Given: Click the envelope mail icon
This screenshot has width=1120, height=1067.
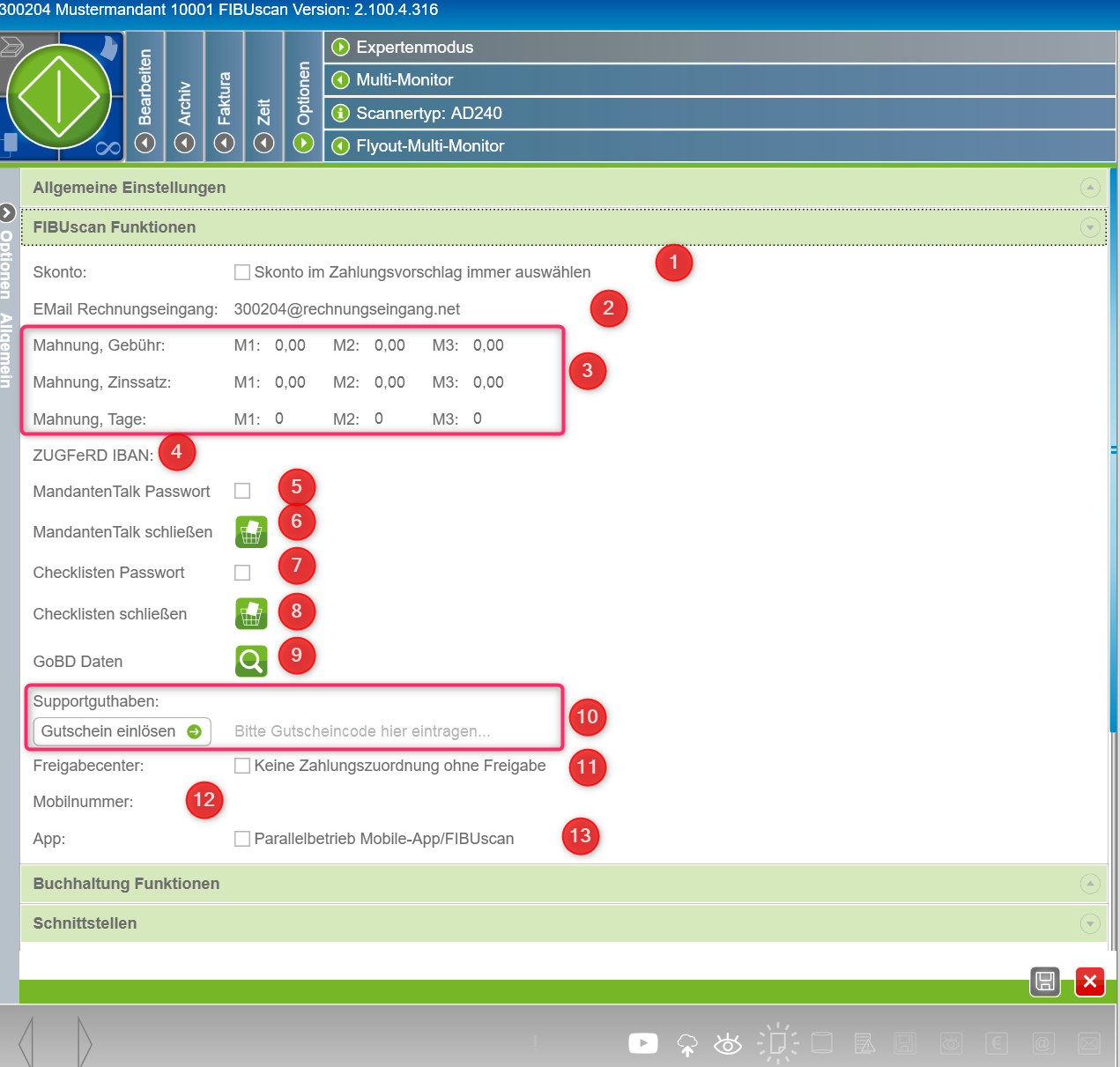Looking at the screenshot, I should [x=1089, y=1043].
